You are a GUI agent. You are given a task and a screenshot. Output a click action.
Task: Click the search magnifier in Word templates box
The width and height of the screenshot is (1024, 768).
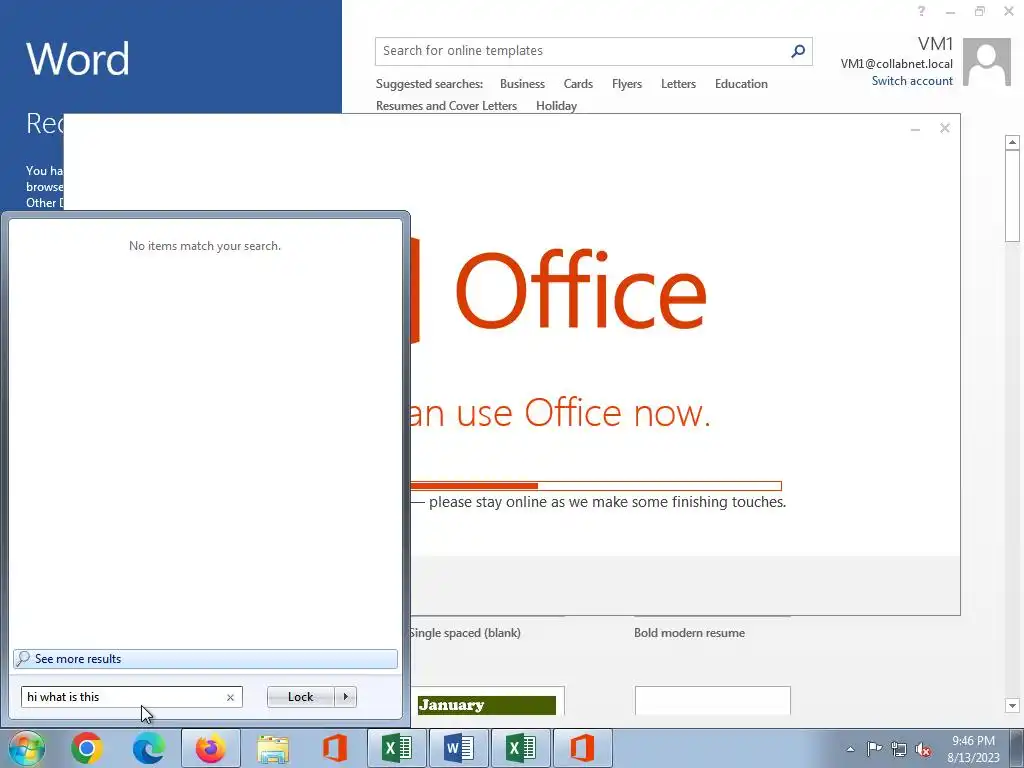click(797, 51)
